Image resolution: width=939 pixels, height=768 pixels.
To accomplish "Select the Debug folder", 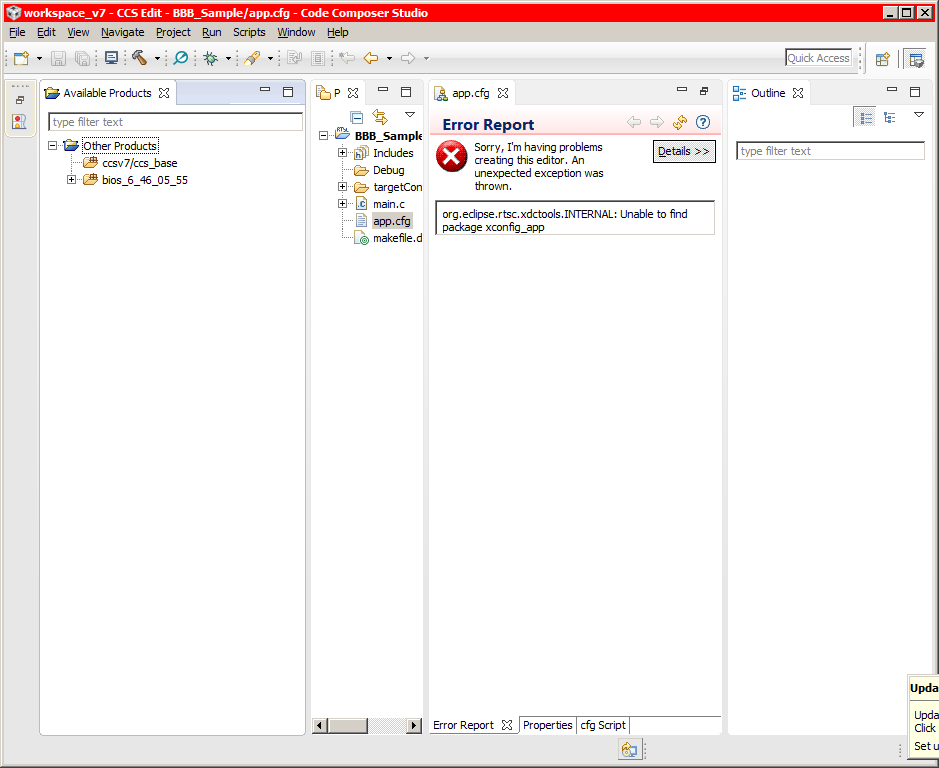I will (x=388, y=170).
